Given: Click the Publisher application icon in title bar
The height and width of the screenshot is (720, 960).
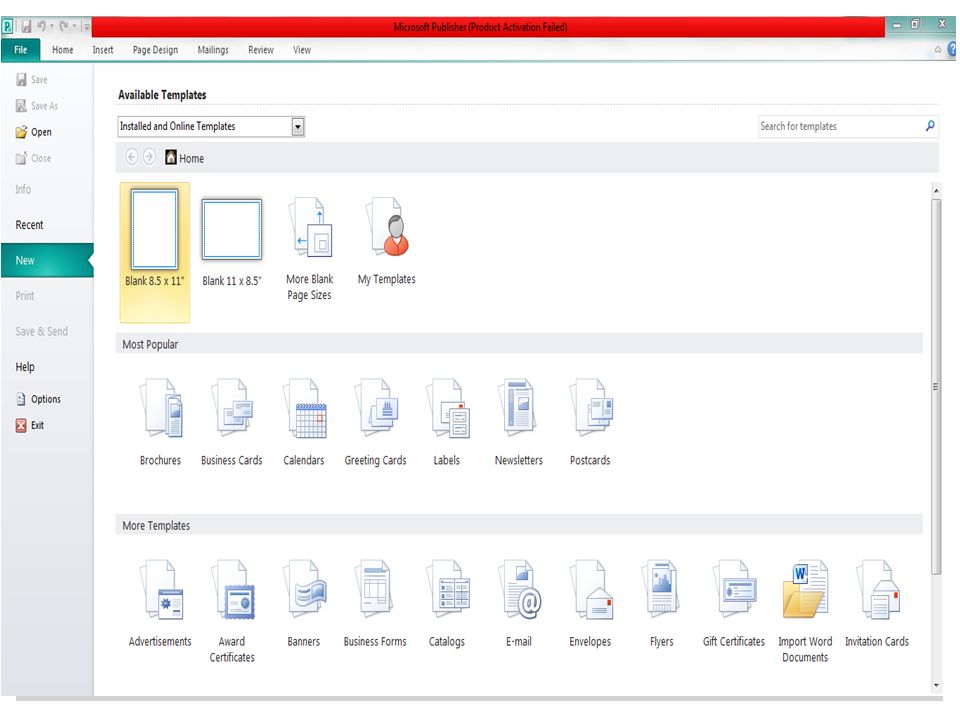Looking at the screenshot, I should [x=7, y=26].
